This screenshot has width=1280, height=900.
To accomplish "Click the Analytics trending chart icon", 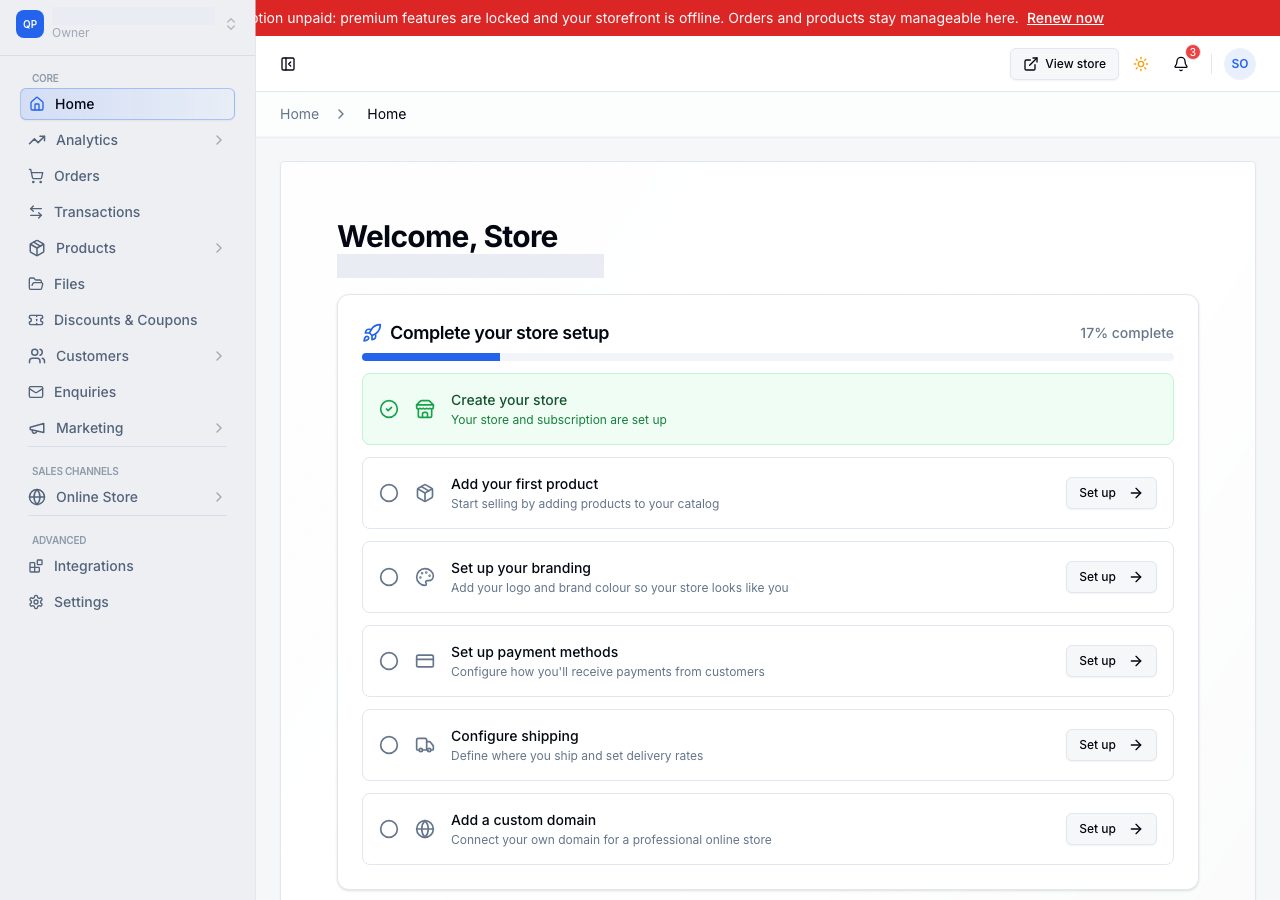I will (37, 140).
